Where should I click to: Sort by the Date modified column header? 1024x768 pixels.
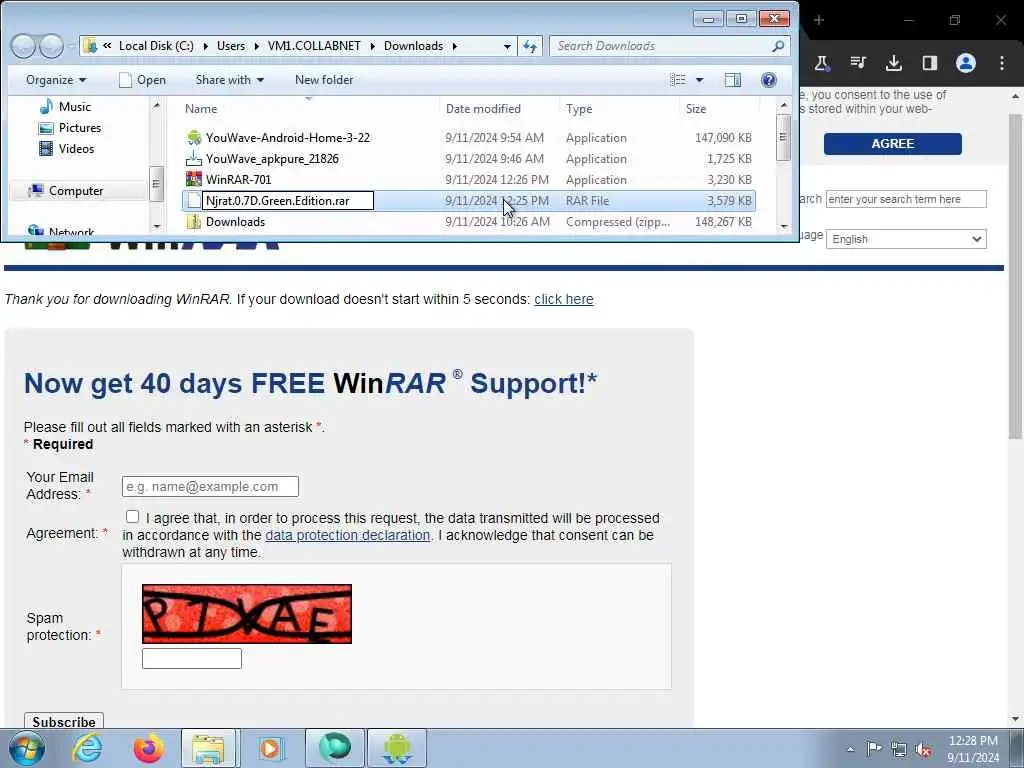click(x=483, y=109)
